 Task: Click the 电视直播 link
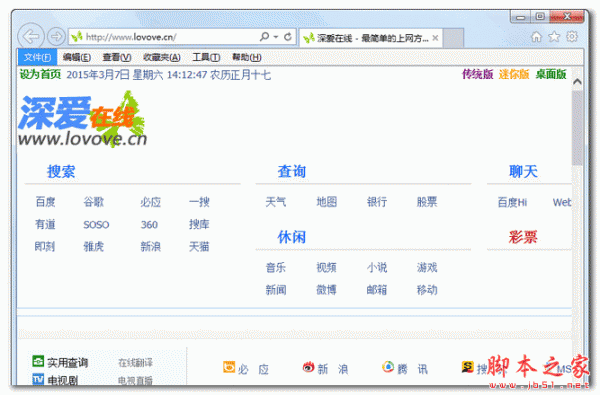(x=135, y=380)
